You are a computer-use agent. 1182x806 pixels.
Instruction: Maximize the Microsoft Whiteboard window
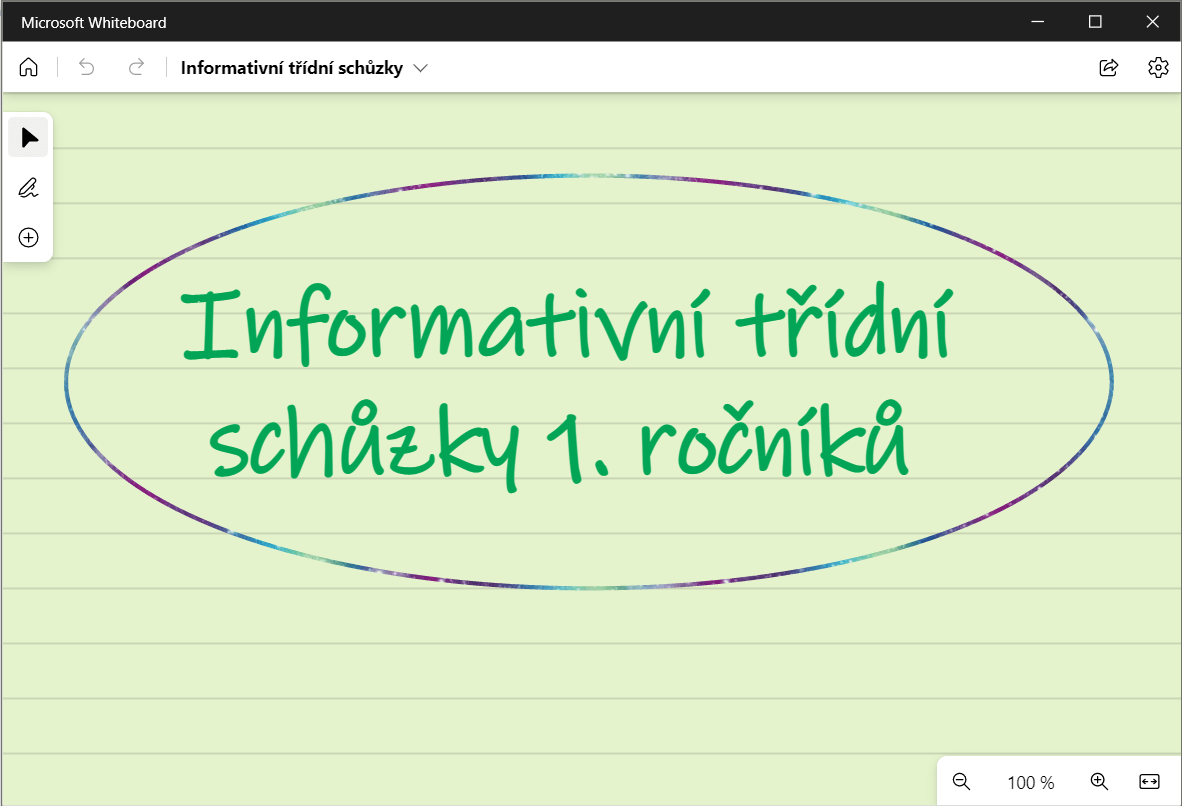pos(1095,21)
